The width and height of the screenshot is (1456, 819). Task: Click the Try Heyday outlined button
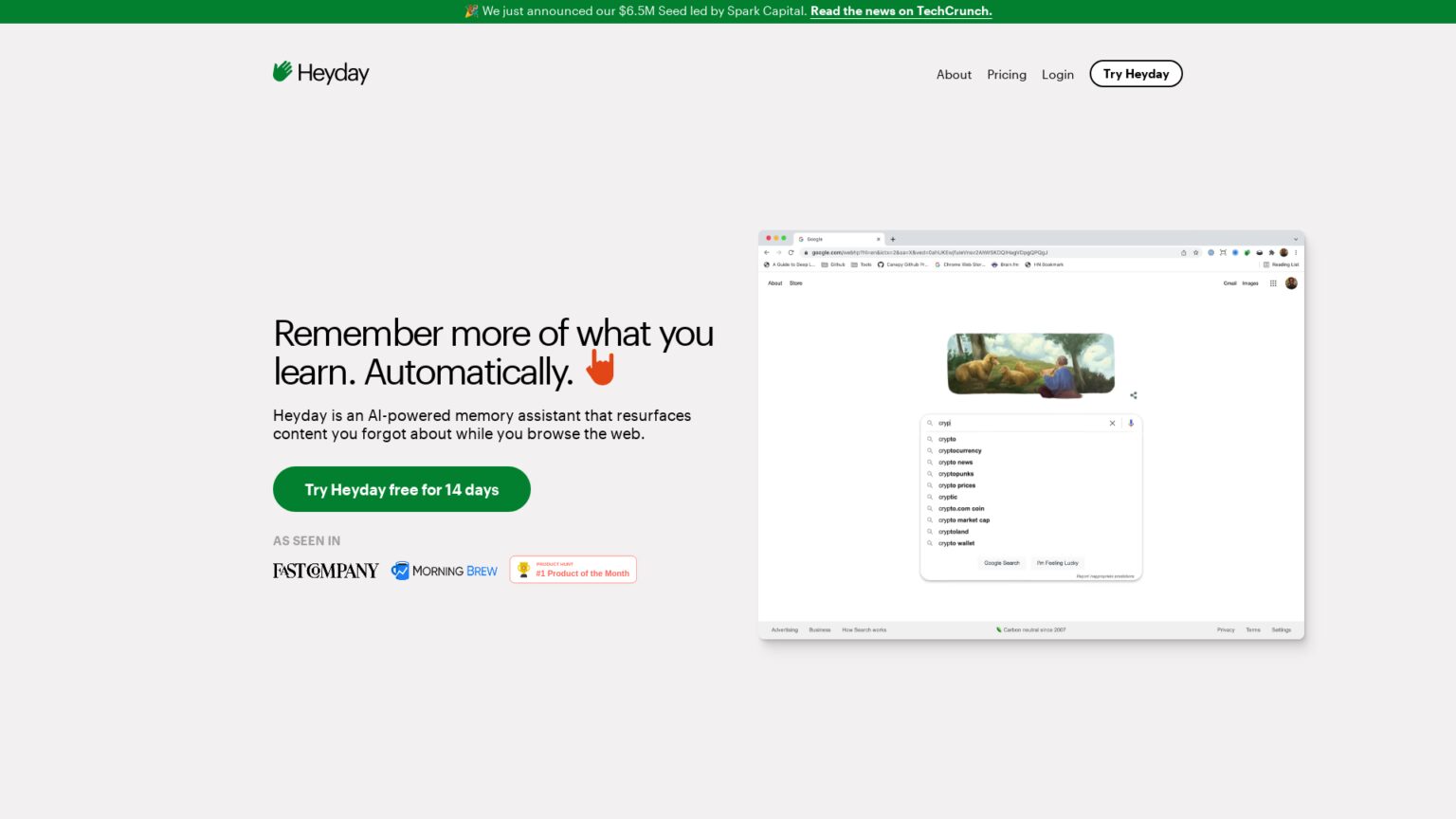[x=1136, y=74]
